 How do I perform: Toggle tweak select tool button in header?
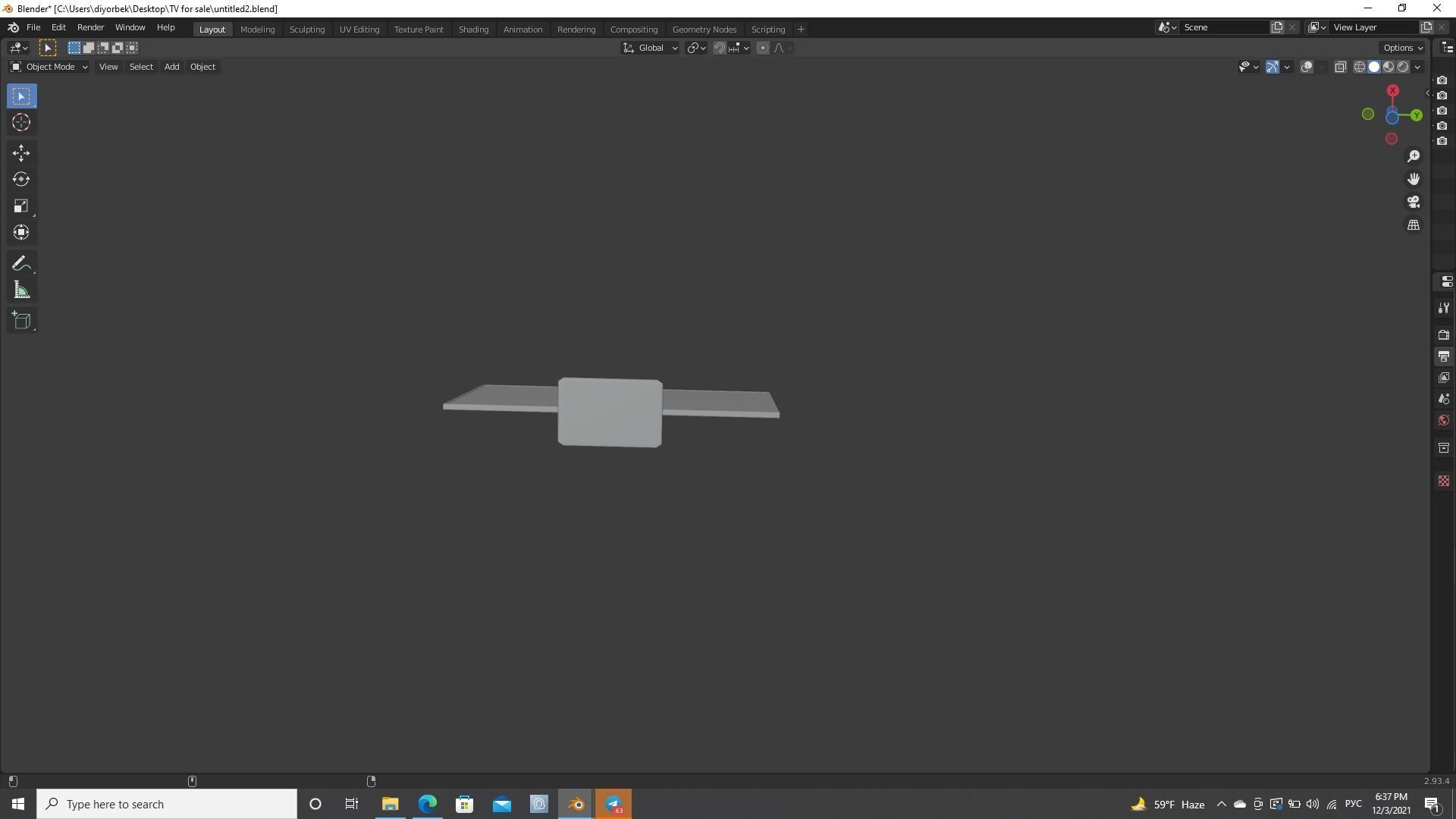pos(47,48)
